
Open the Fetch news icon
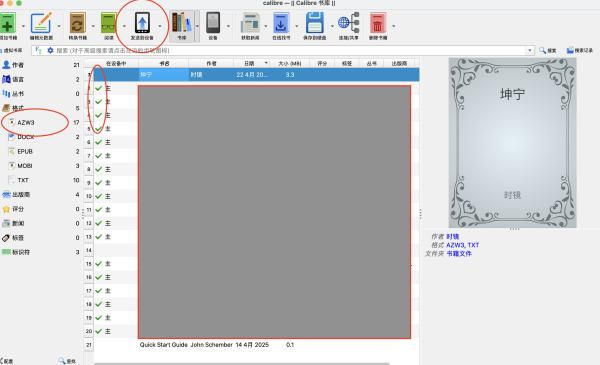coord(250,23)
